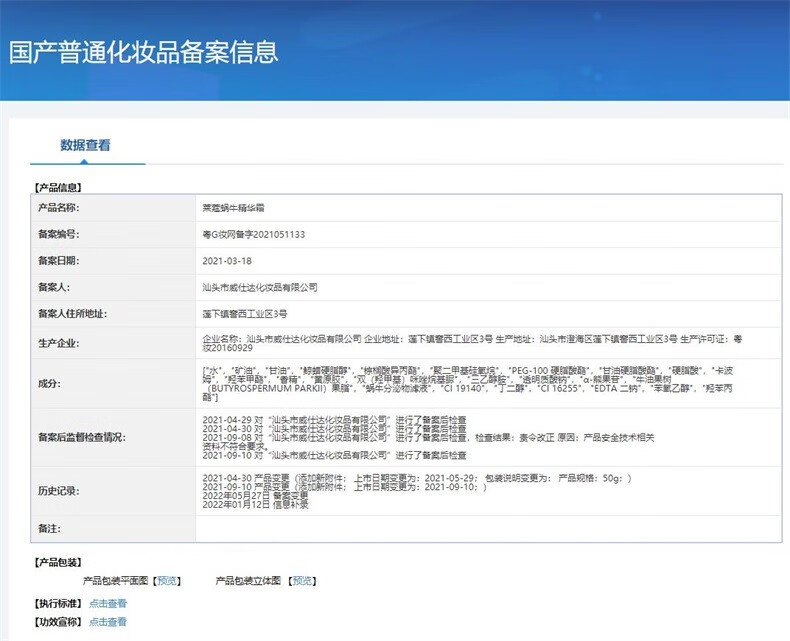Click the 2022年05月27日 备案变更 history entry
Viewport: 790px width, 641px height.
[x=255, y=495]
